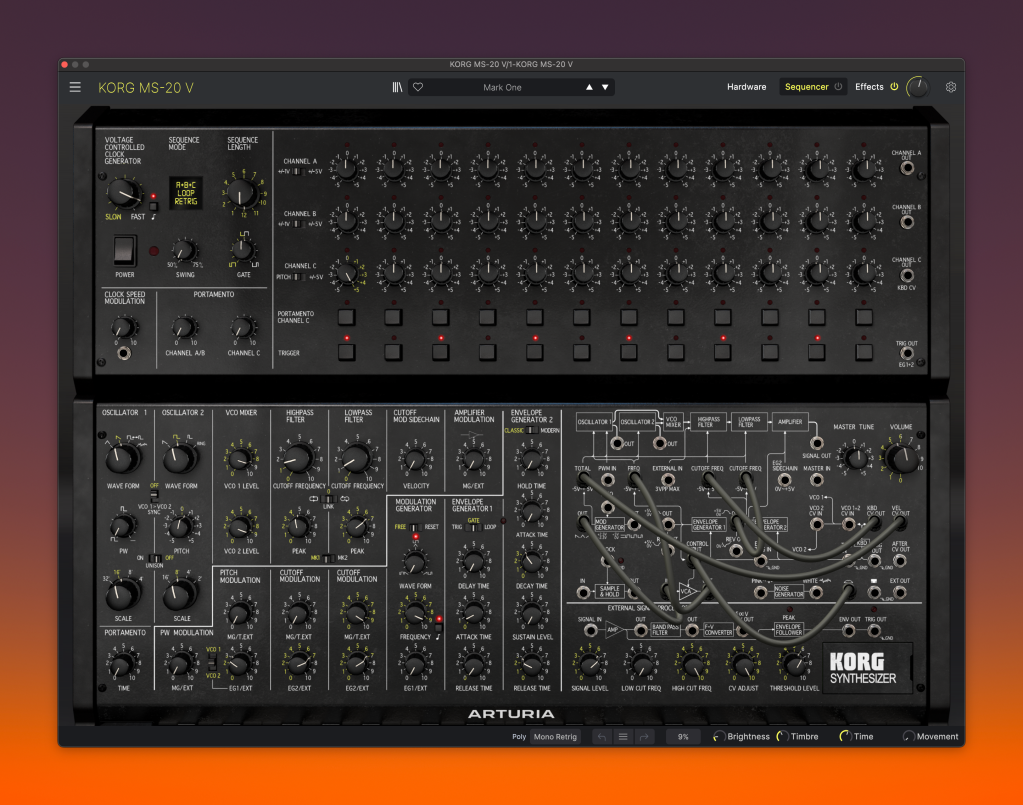Viewport: 1023px width, 805px height.
Task: Click the undo arrow in bottom bar
Action: 600,737
